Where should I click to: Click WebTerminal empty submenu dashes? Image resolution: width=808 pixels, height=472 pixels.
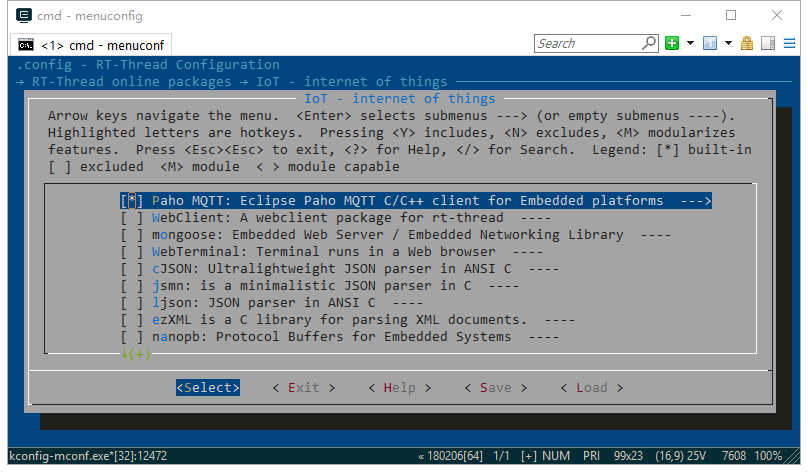pyautogui.click(x=528, y=251)
